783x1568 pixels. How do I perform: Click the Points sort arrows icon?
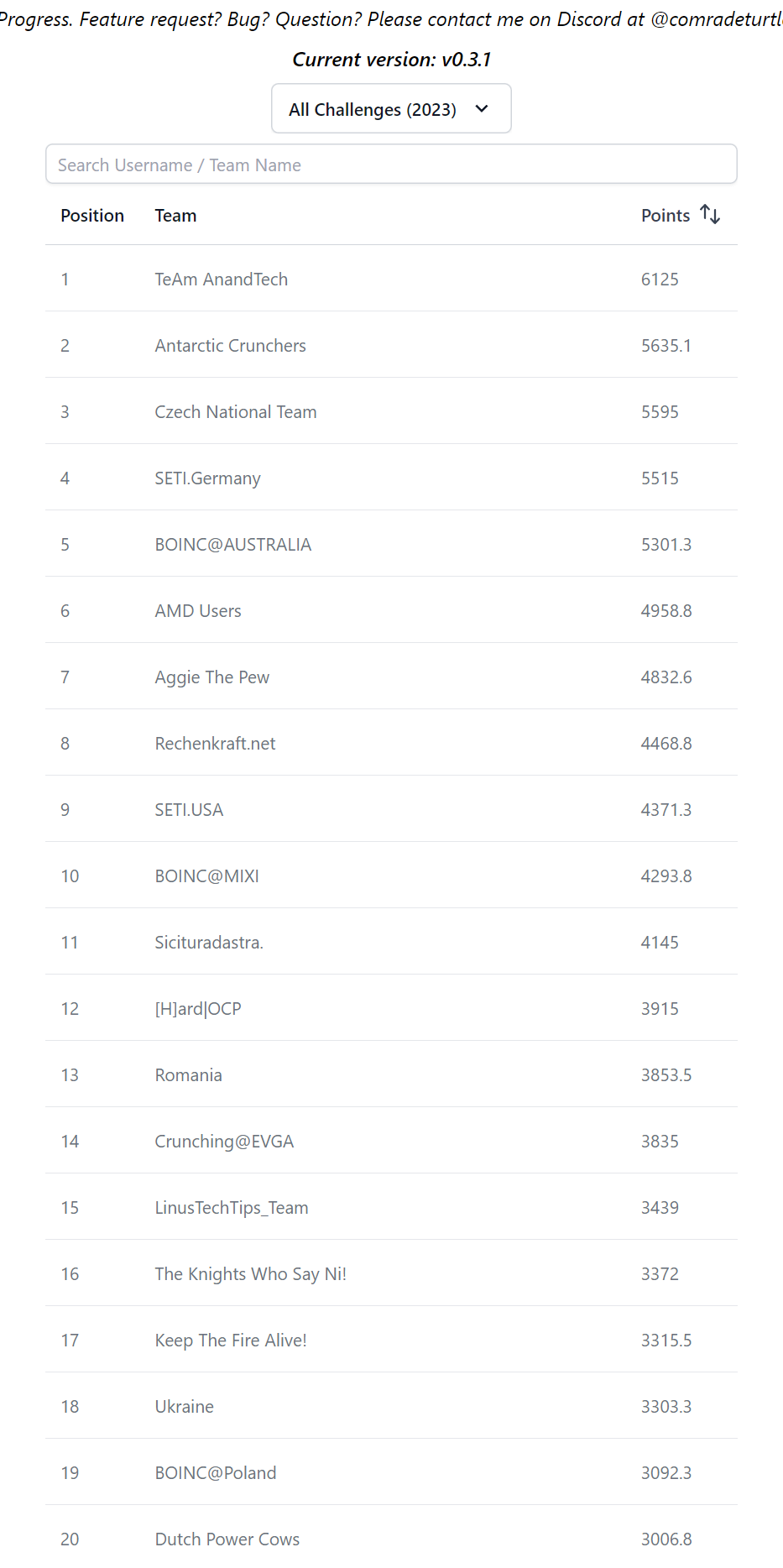tap(710, 215)
